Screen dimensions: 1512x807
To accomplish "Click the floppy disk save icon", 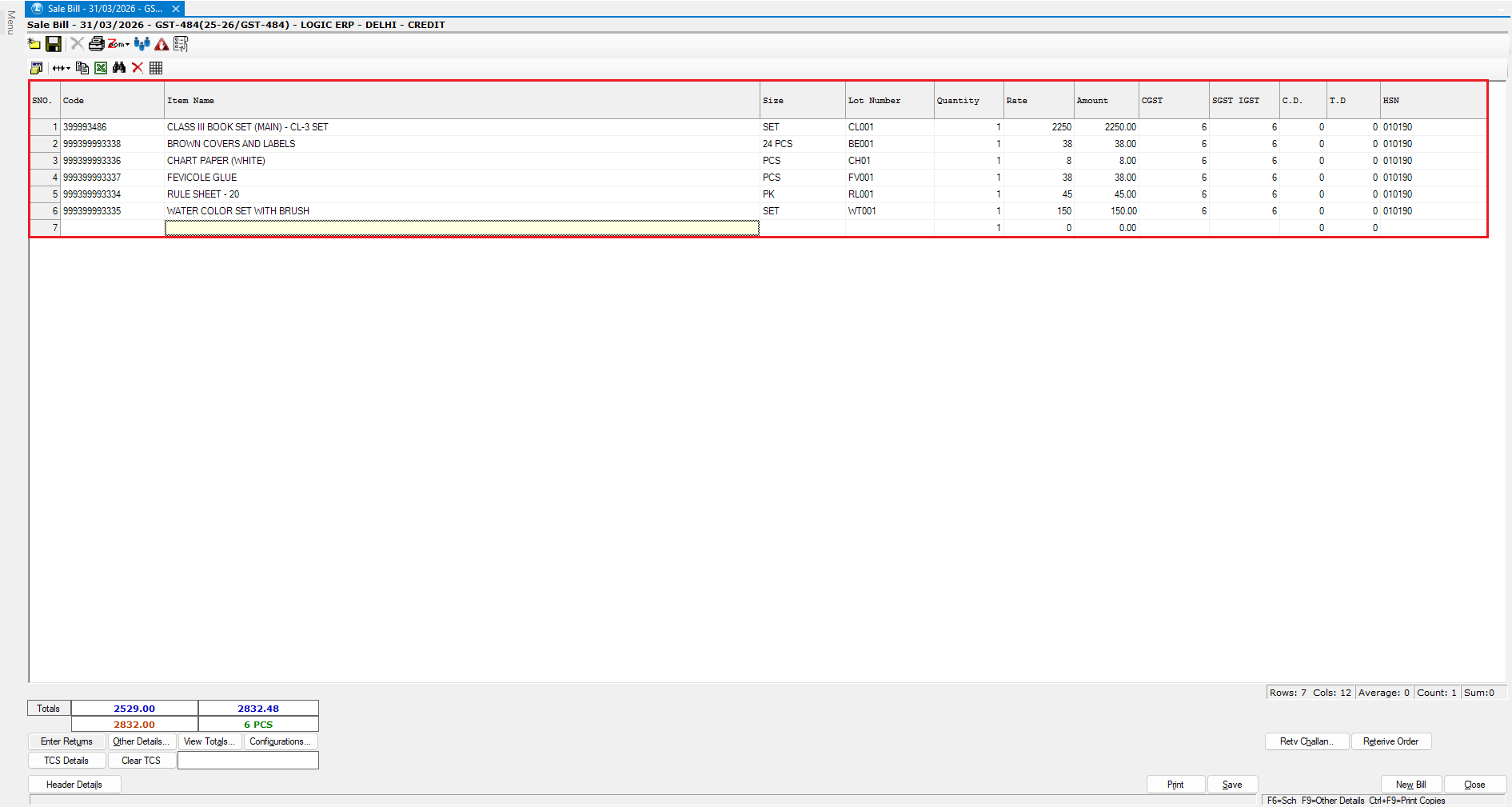I will click(54, 44).
